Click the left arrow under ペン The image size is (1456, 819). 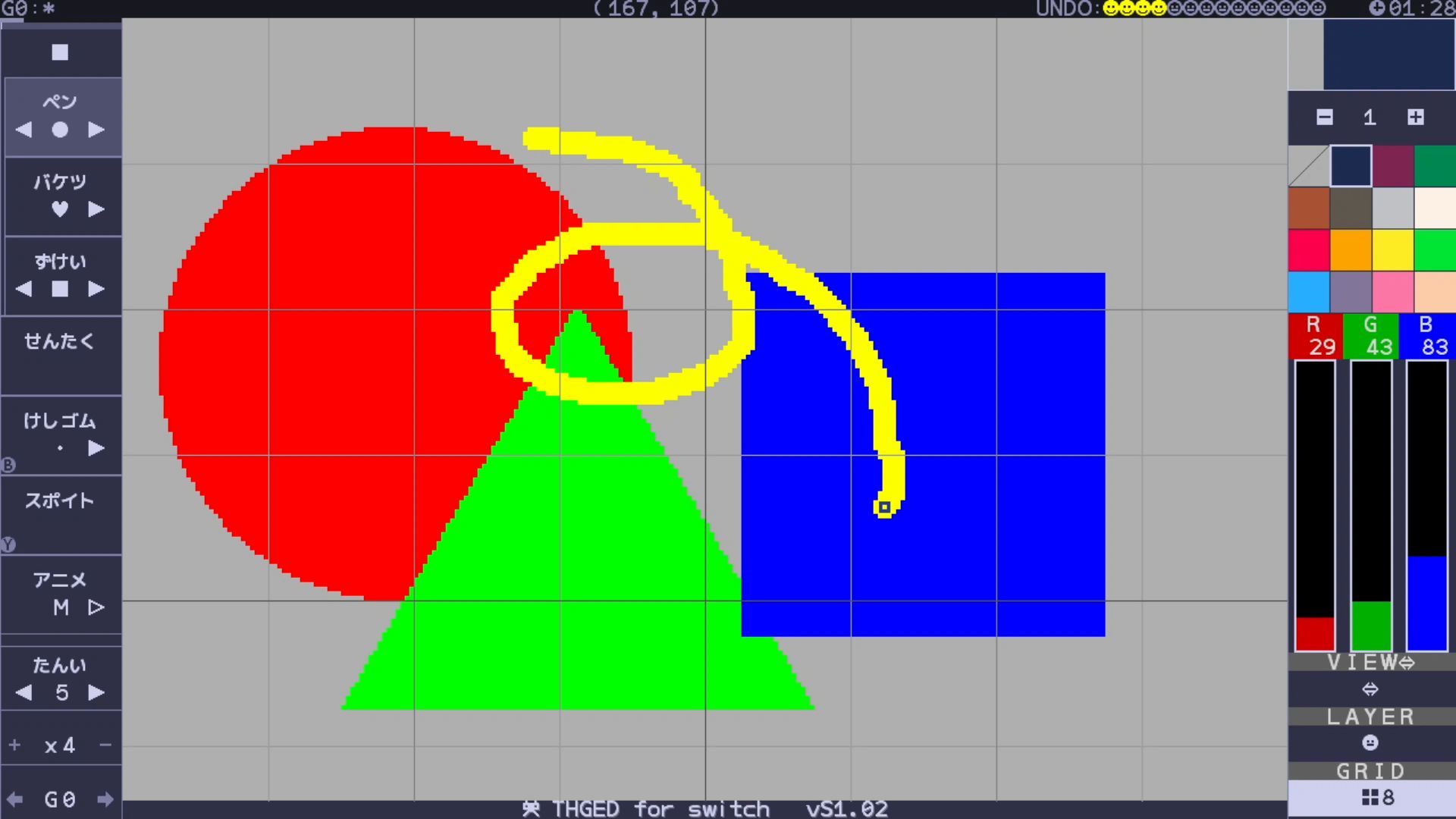24,130
